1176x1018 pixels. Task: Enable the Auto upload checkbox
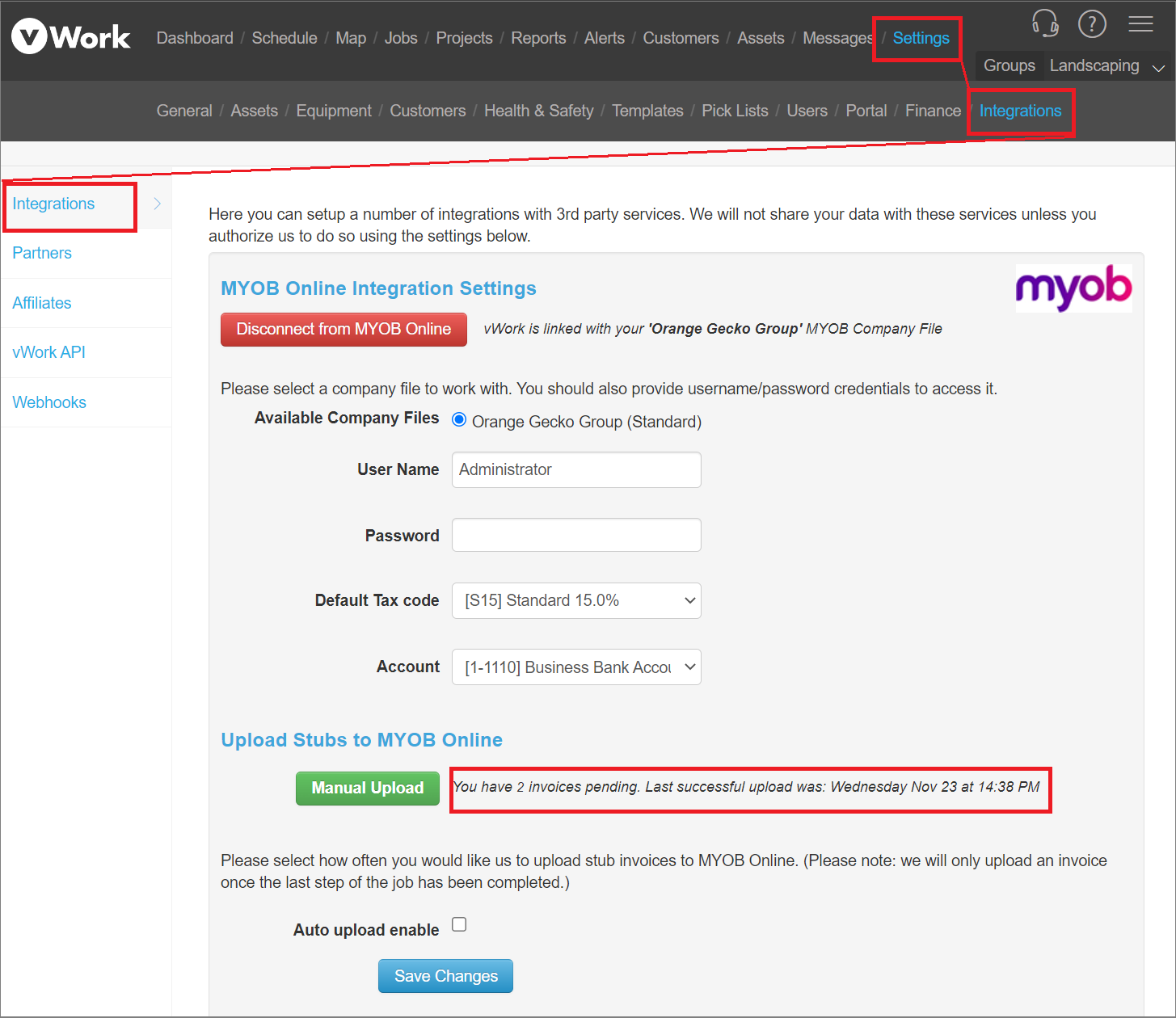click(459, 924)
